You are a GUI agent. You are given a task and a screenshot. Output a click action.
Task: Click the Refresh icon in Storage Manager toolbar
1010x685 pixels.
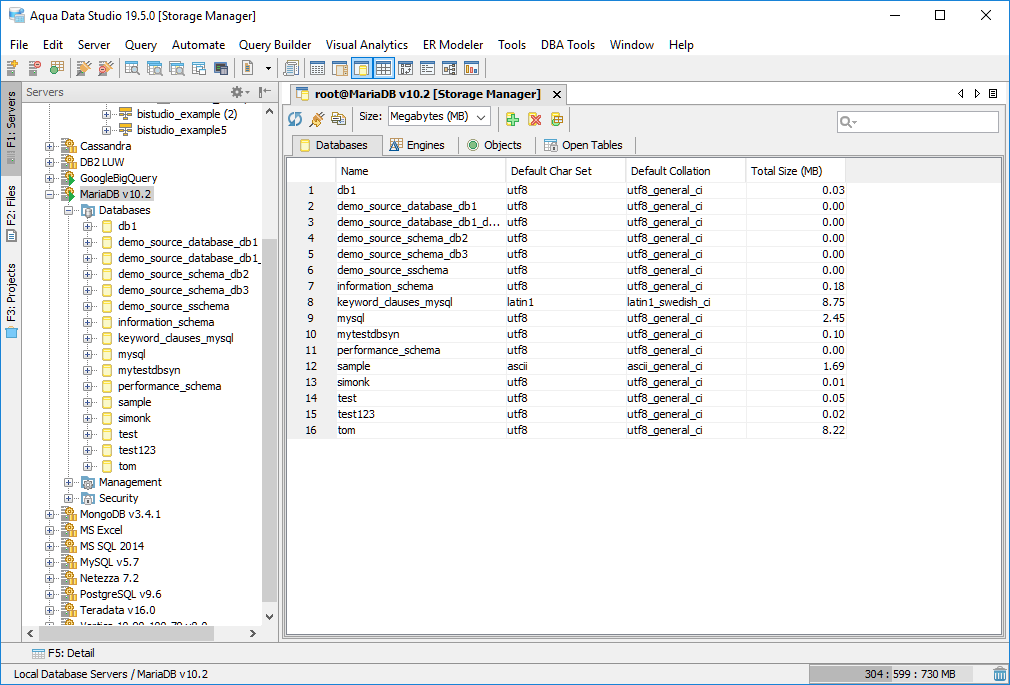296,119
